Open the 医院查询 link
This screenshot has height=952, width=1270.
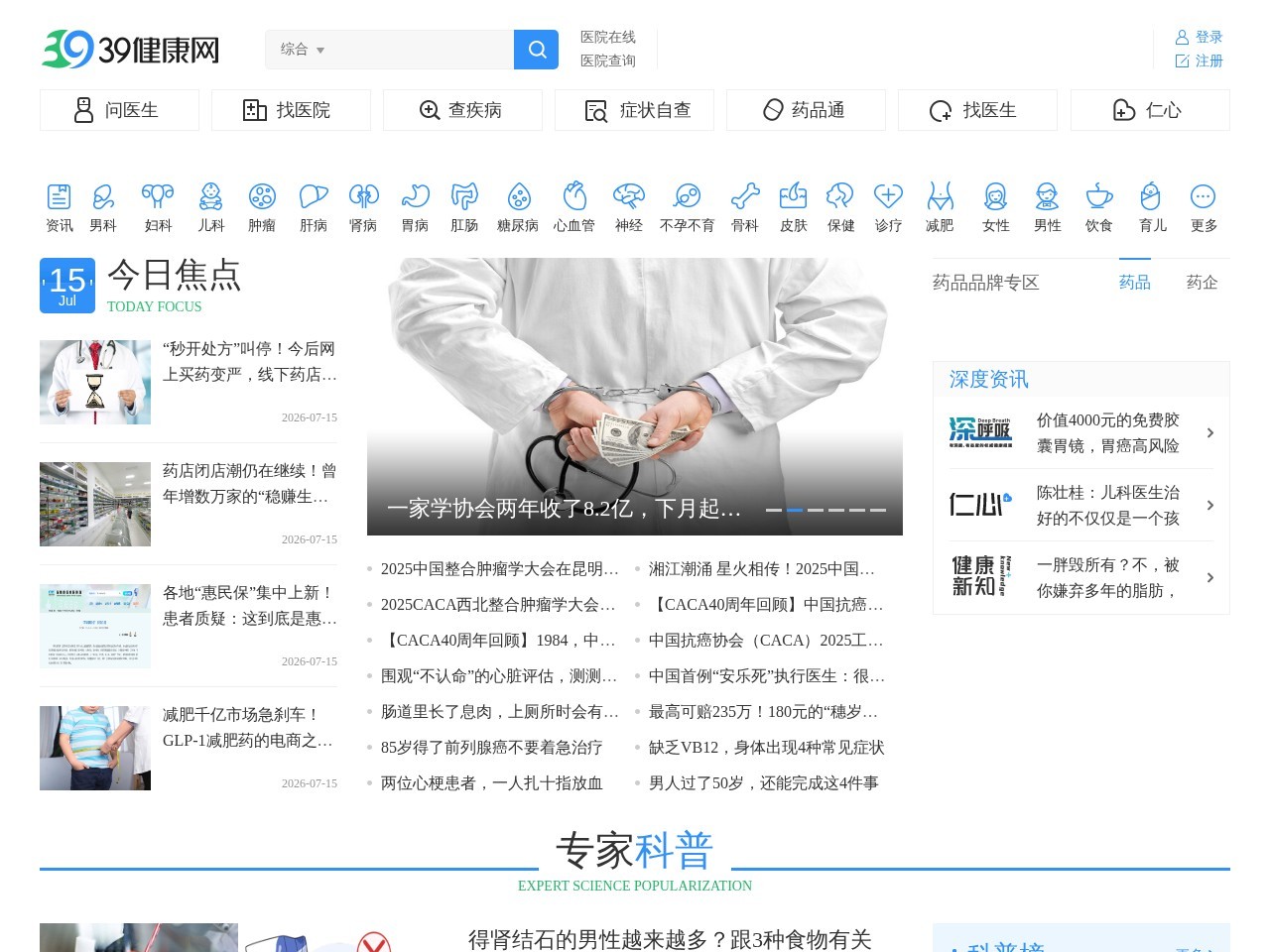pos(608,60)
